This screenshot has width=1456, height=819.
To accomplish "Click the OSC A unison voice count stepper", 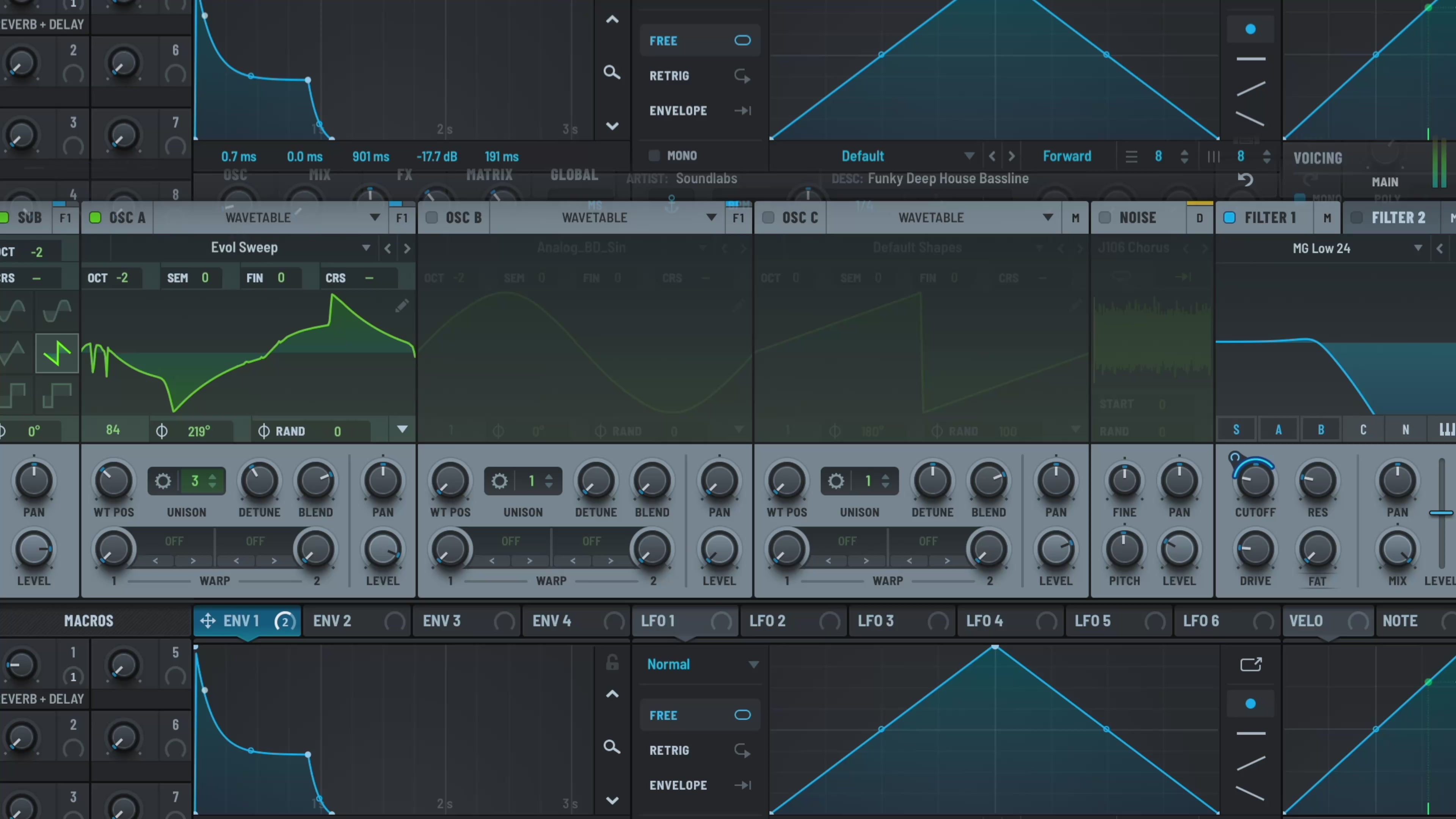I will pos(212,481).
